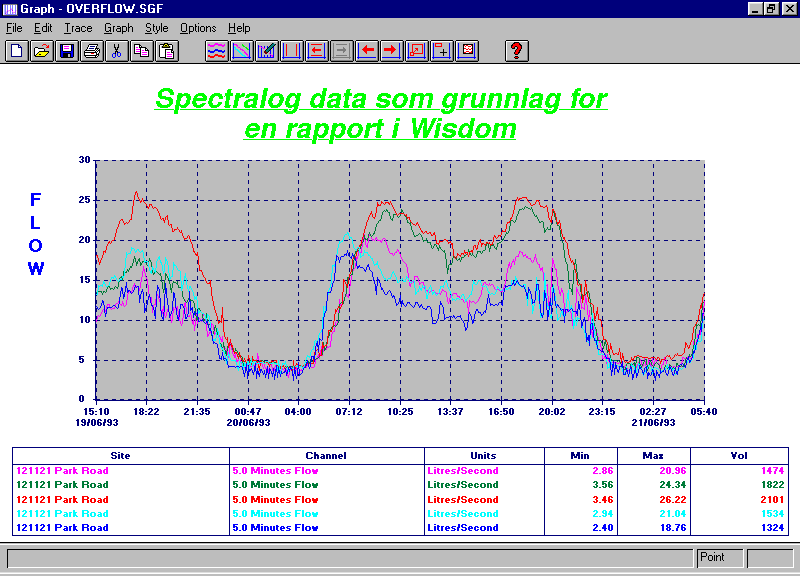The width and height of the screenshot is (800, 576).
Task: Click the two red vertical bars icon
Action: pyautogui.click(x=292, y=51)
